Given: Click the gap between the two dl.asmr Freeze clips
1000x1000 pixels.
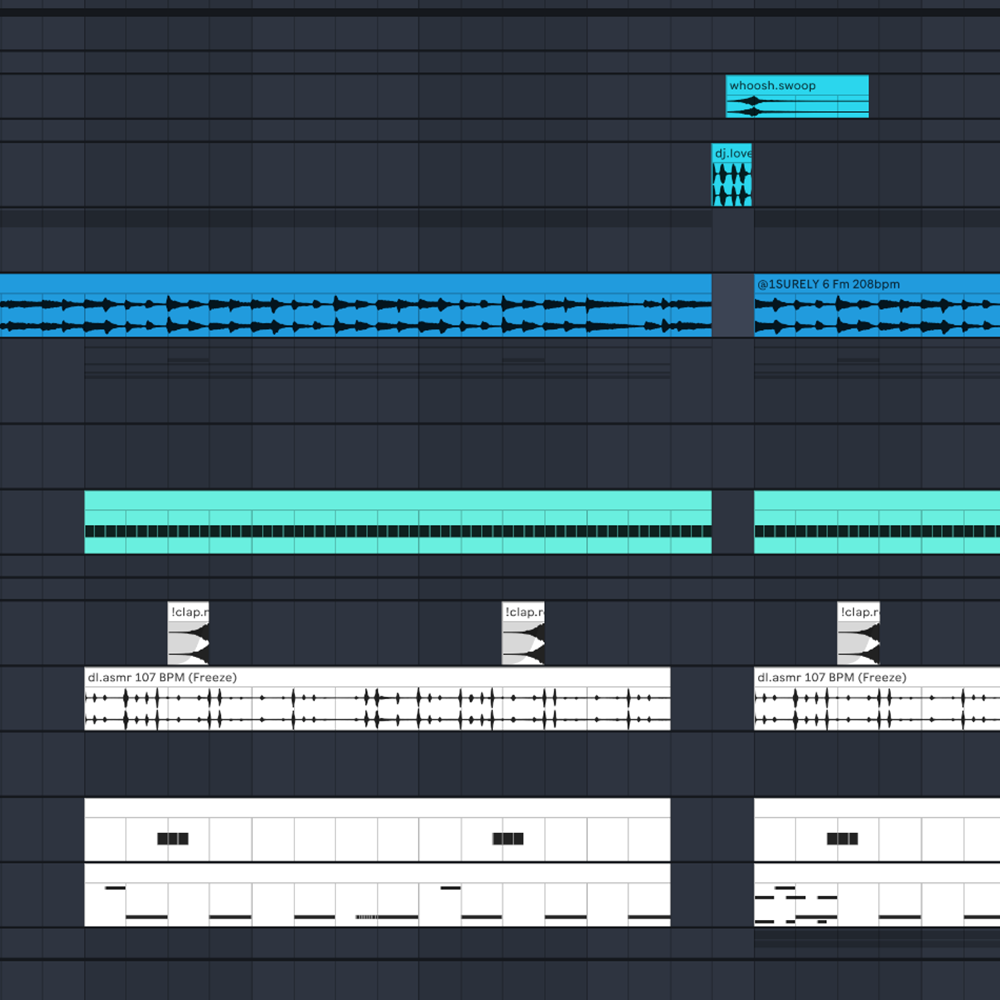Looking at the screenshot, I should pyautogui.click(x=711, y=700).
